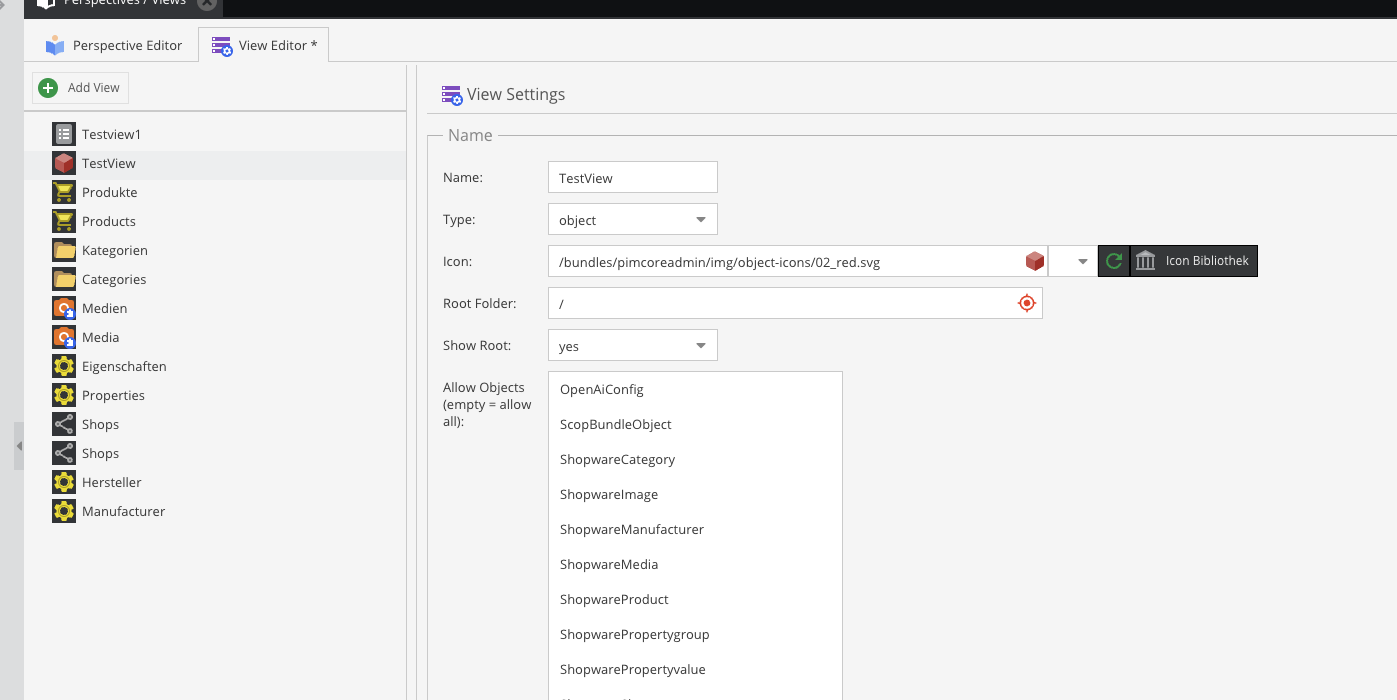This screenshot has height=700, width=1397.
Task: Select ShopwarePropertygroup in Allow Objects list
Action: [x=695, y=634]
